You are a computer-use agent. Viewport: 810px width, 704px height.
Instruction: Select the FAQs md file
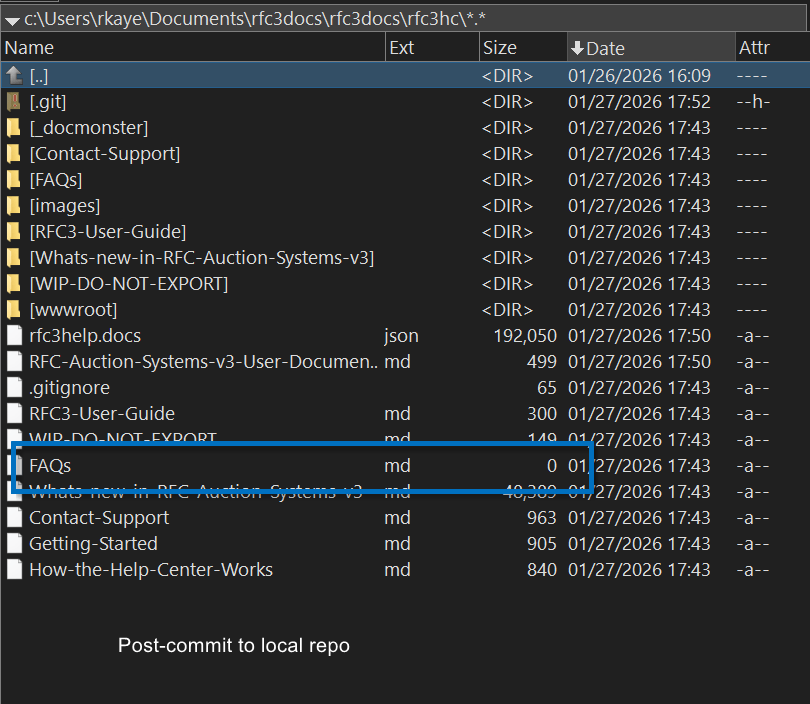coord(50,466)
